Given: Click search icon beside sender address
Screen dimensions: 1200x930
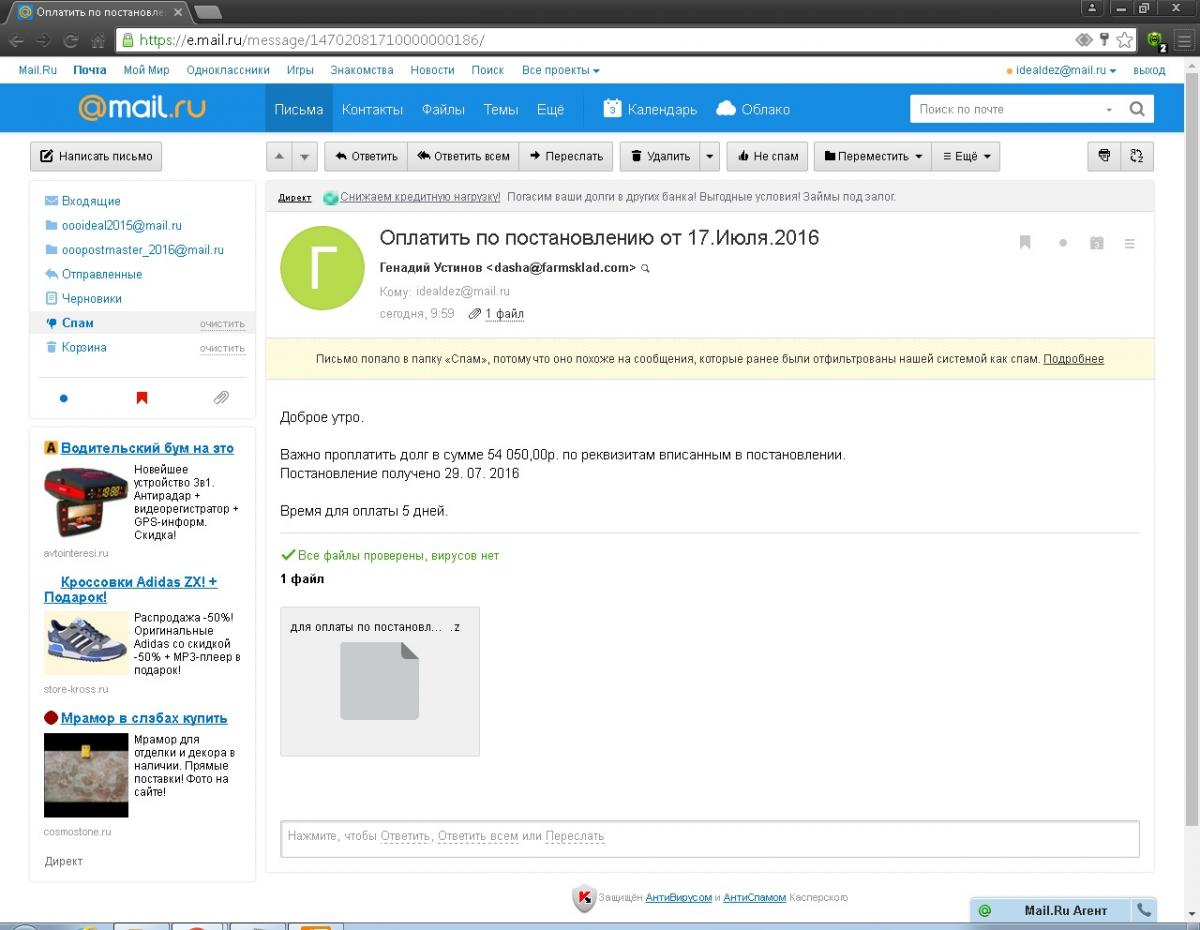Looking at the screenshot, I should pyautogui.click(x=646, y=268).
